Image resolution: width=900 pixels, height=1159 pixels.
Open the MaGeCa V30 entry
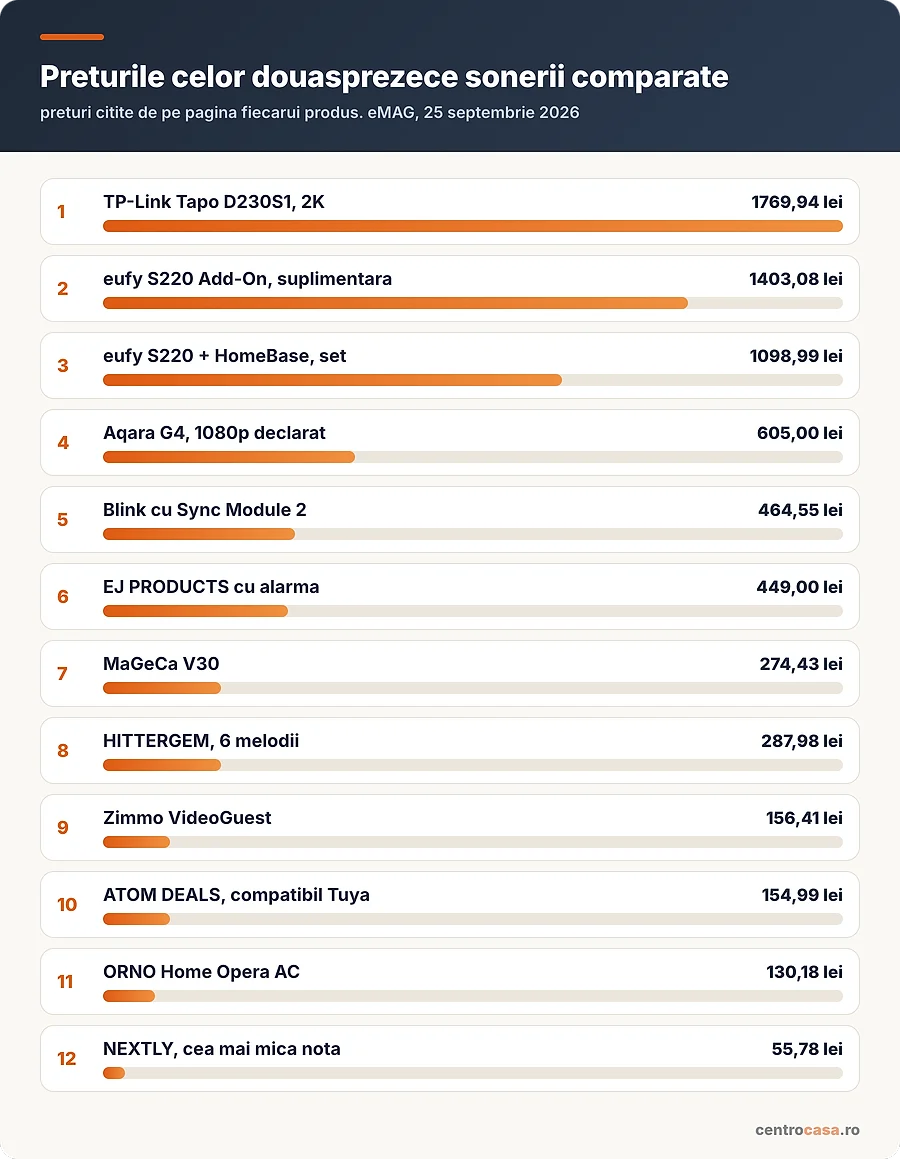click(450, 673)
